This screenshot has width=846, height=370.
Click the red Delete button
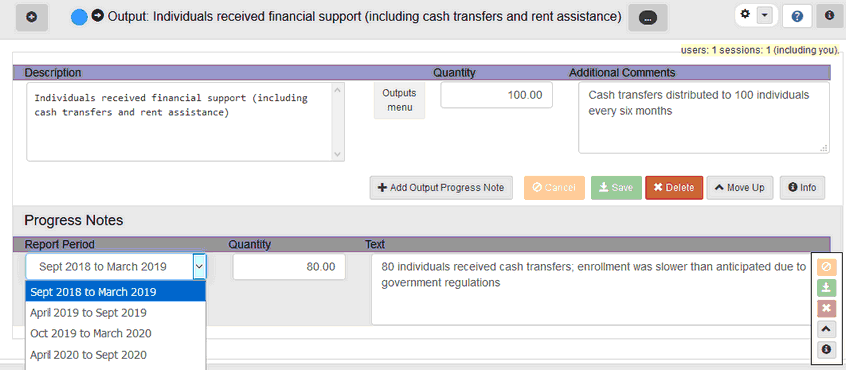[674, 188]
